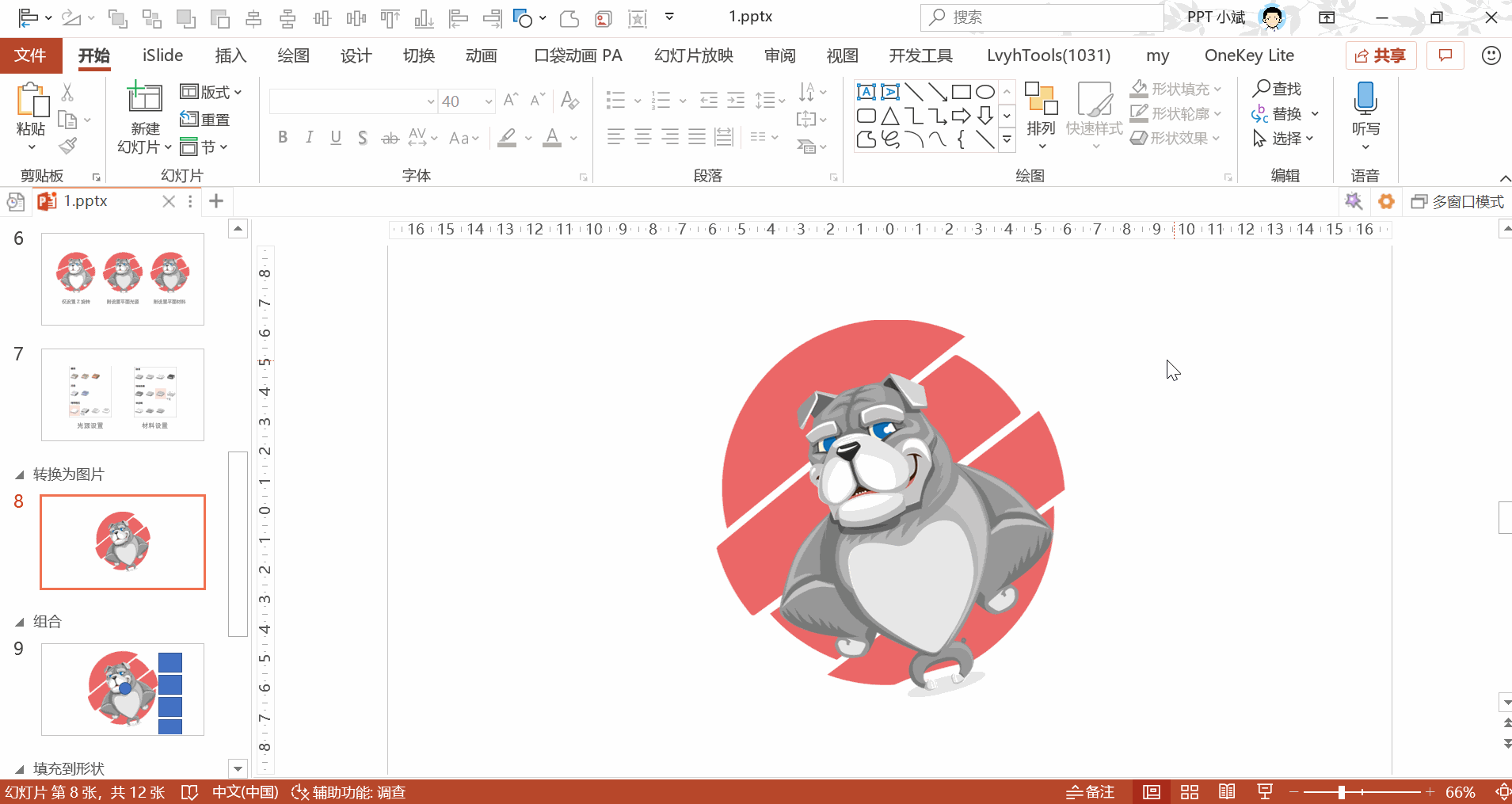Click Find (查找) button
Screen dimensions: 1512x804
[1277, 89]
